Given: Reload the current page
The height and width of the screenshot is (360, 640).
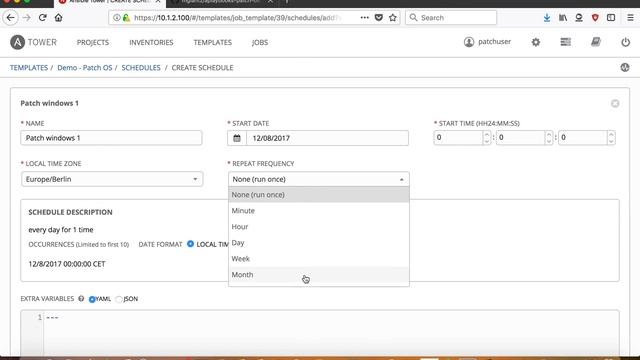Looking at the screenshot, I should pyautogui.click(x=42, y=18).
